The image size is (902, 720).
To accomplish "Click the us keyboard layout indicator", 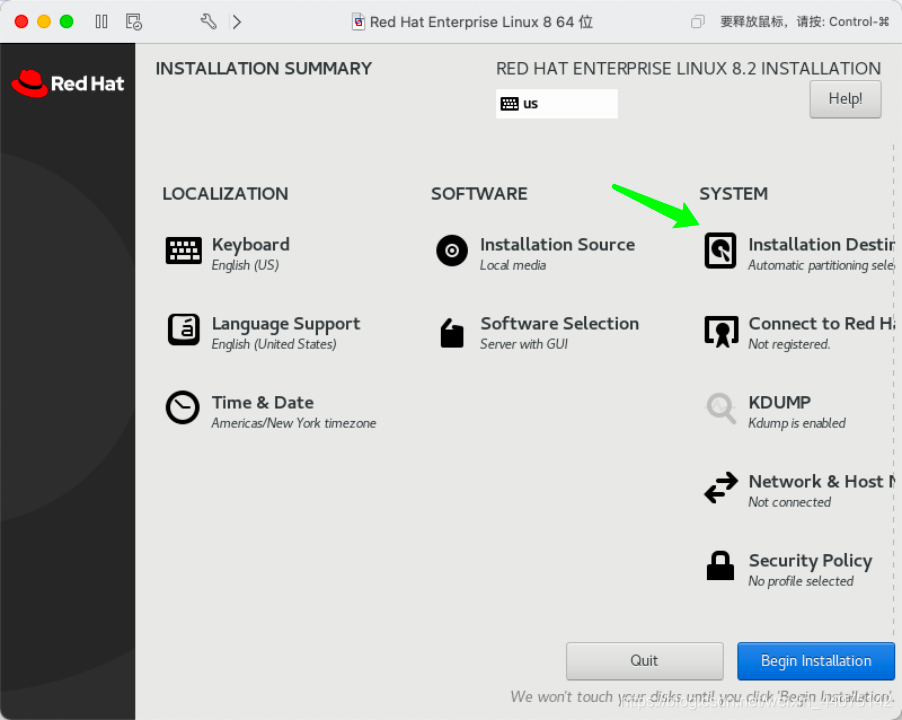I will 557,104.
